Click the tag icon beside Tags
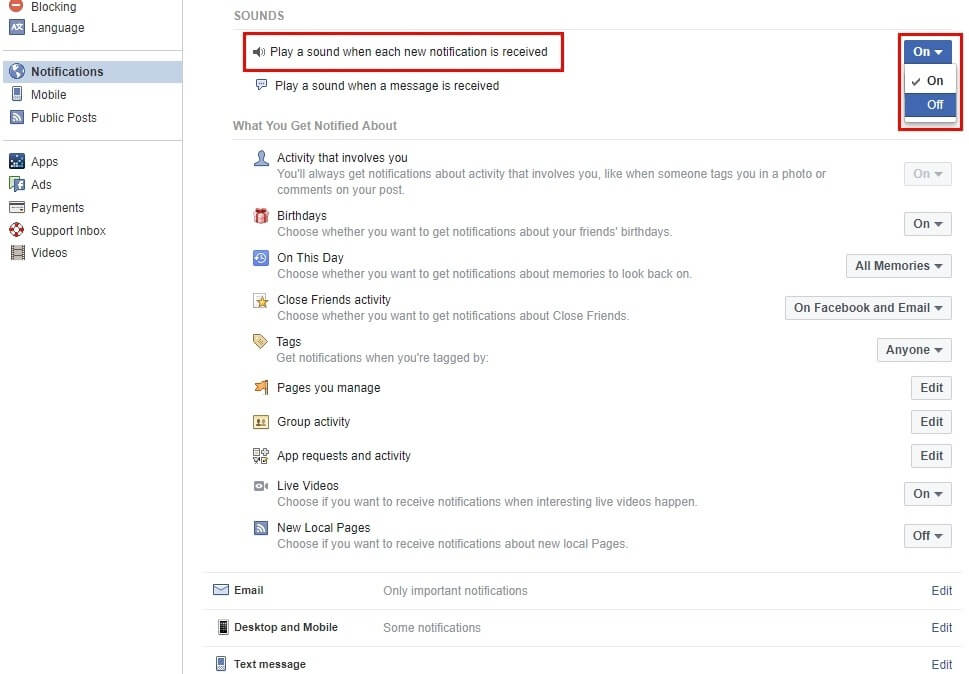Viewport: 969px width, 674px height. [x=260, y=341]
